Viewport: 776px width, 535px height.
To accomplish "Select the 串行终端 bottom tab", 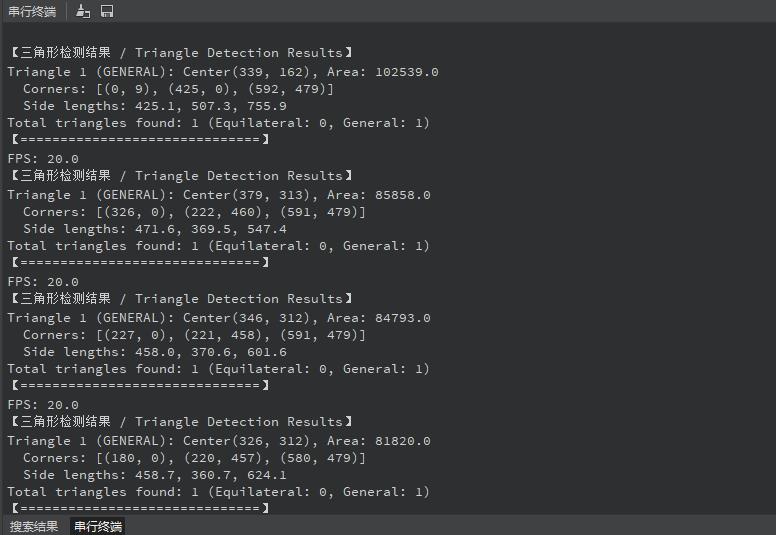I will [x=98, y=526].
